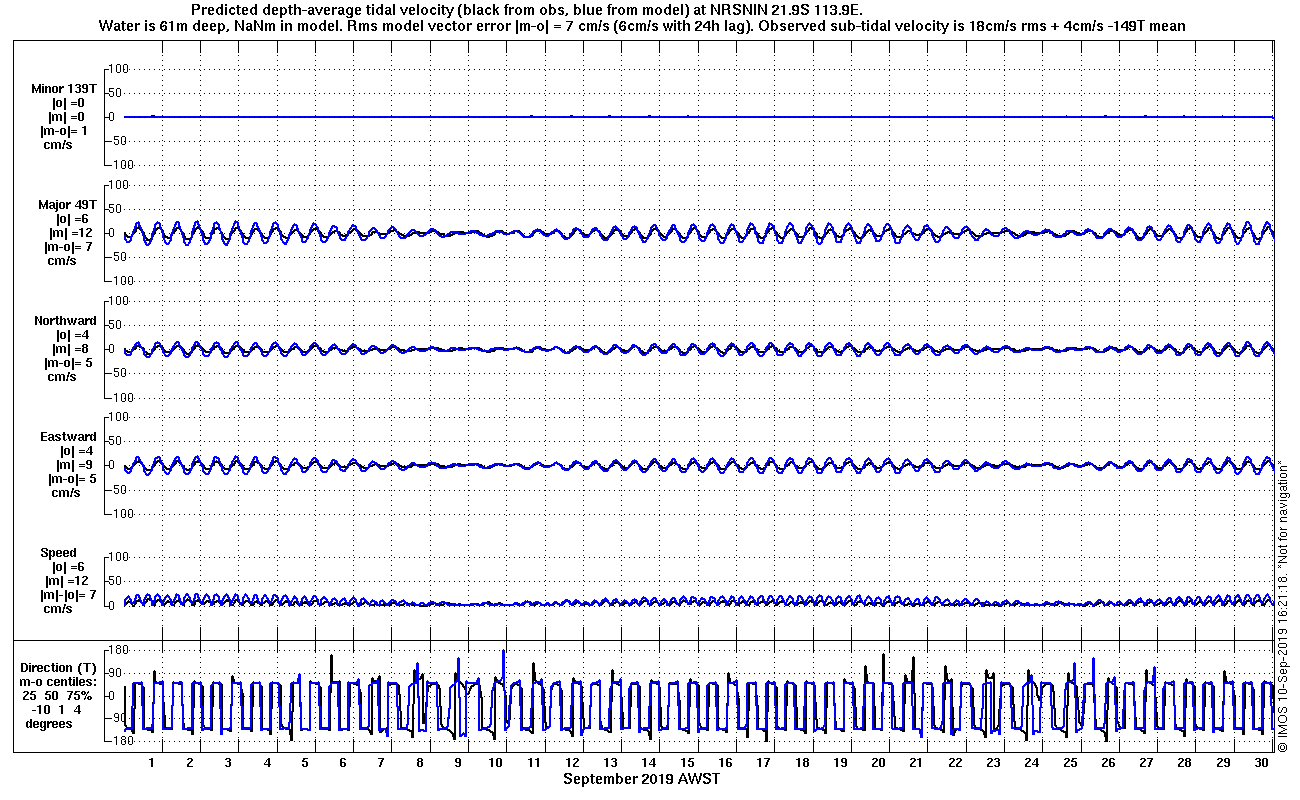1300x800 pixels.
Task: Click the '100' tick of the Minor panel
Action: tap(119, 68)
